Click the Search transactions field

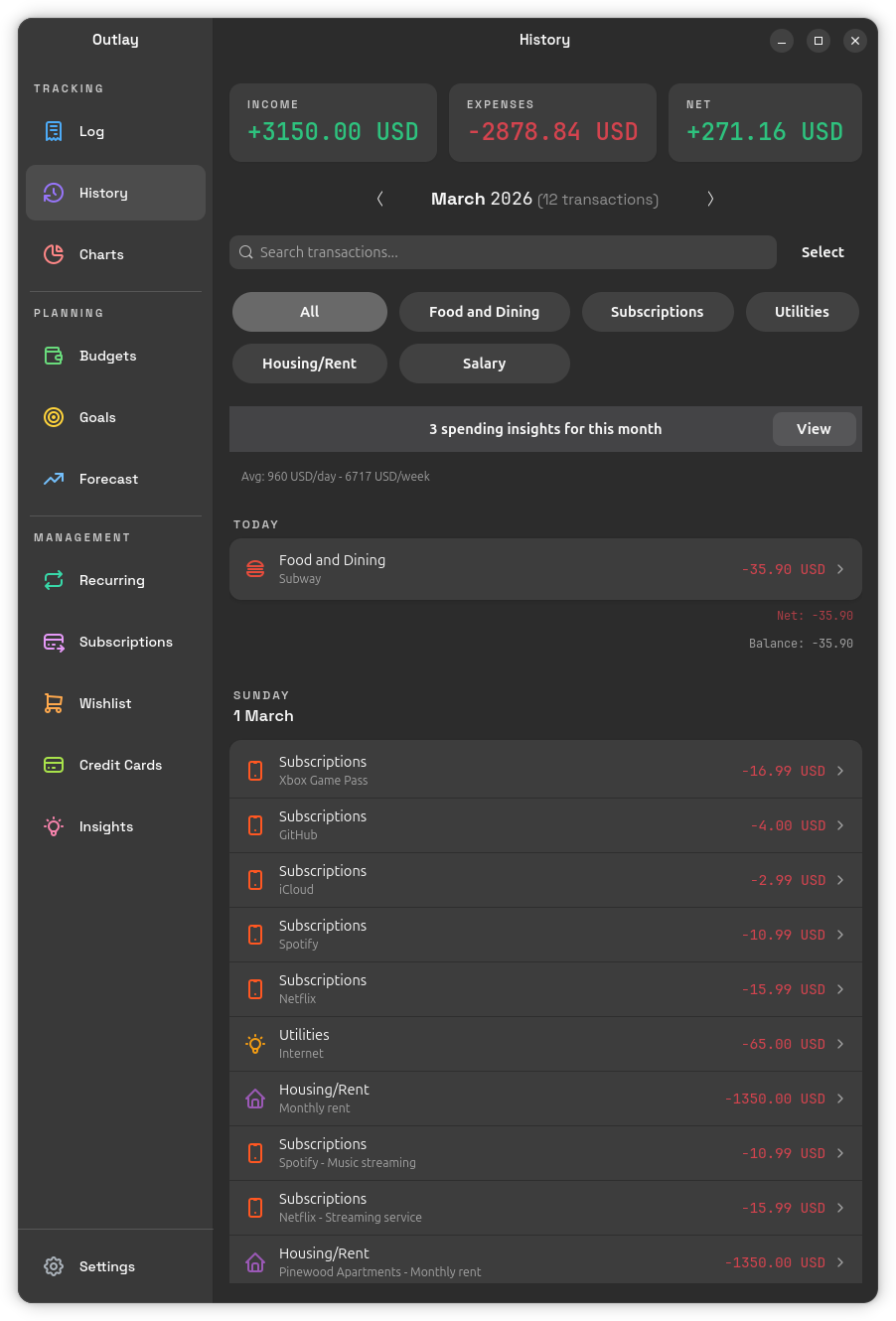503,252
